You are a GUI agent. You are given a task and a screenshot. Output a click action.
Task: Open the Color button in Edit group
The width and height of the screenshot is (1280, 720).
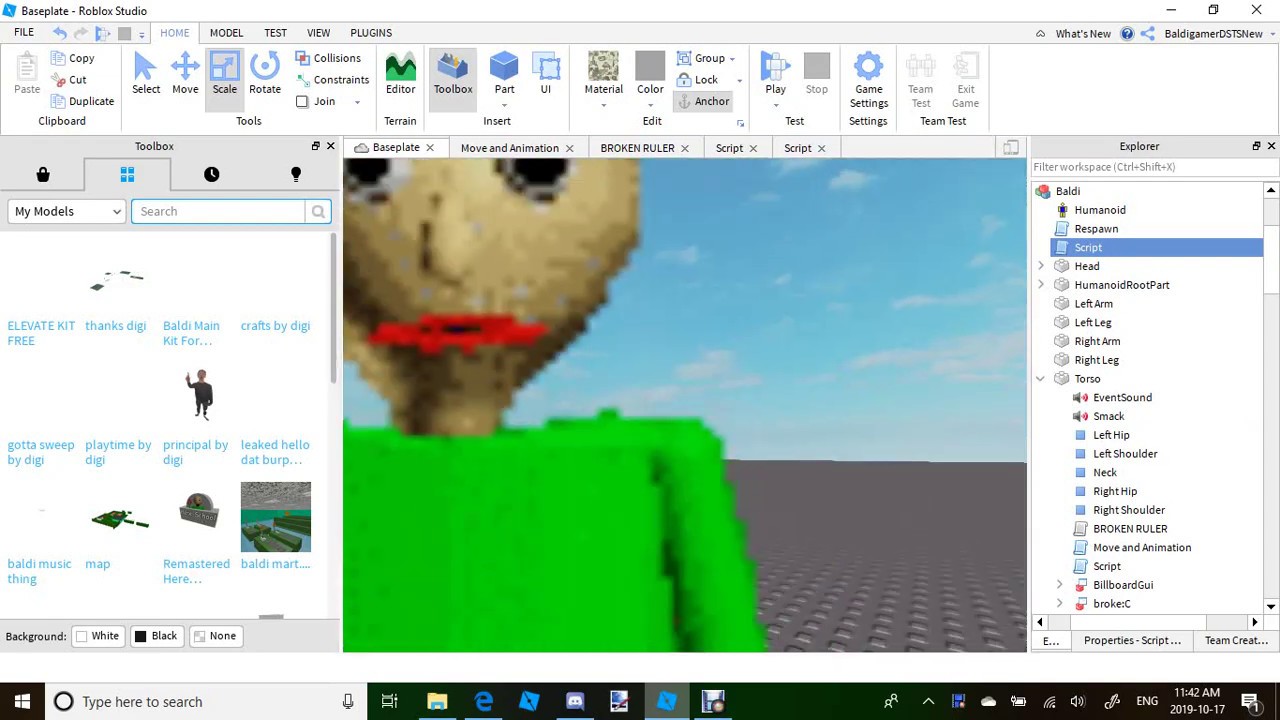coord(650,74)
